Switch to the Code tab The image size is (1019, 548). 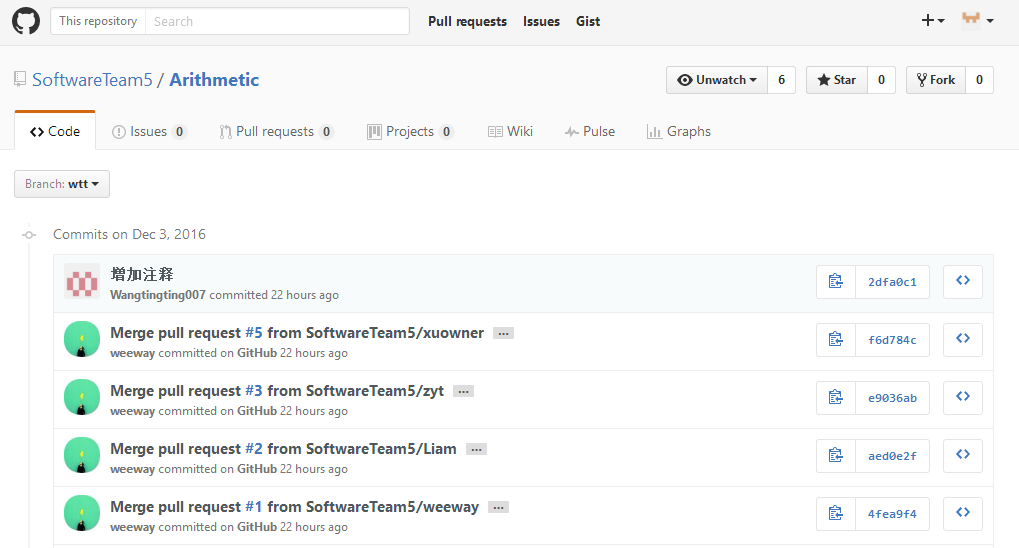pyautogui.click(x=55, y=131)
